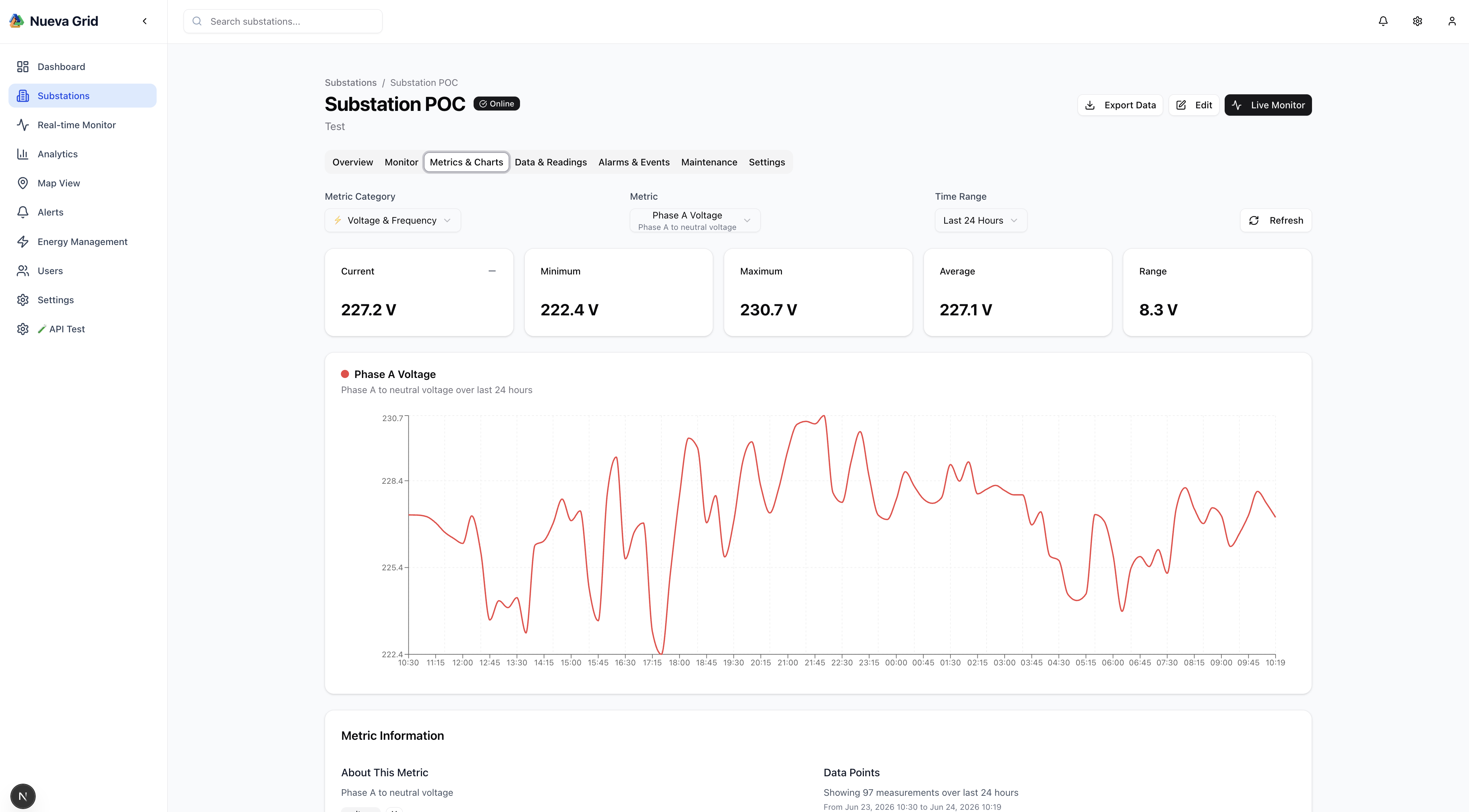This screenshot has width=1469, height=812.
Task: Click the Dashboard grid icon in sidebar
Action: 23,67
